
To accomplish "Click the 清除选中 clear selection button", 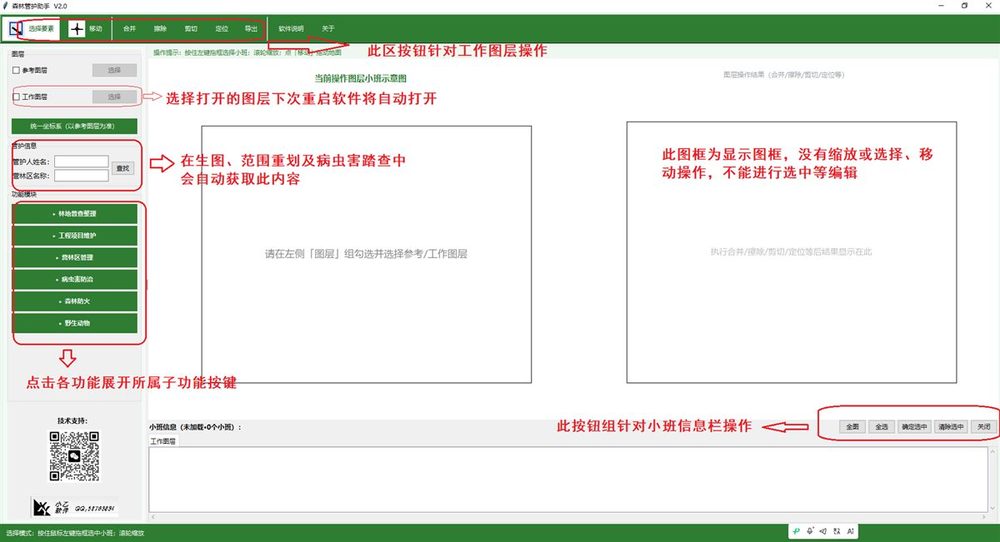I will (x=951, y=427).
